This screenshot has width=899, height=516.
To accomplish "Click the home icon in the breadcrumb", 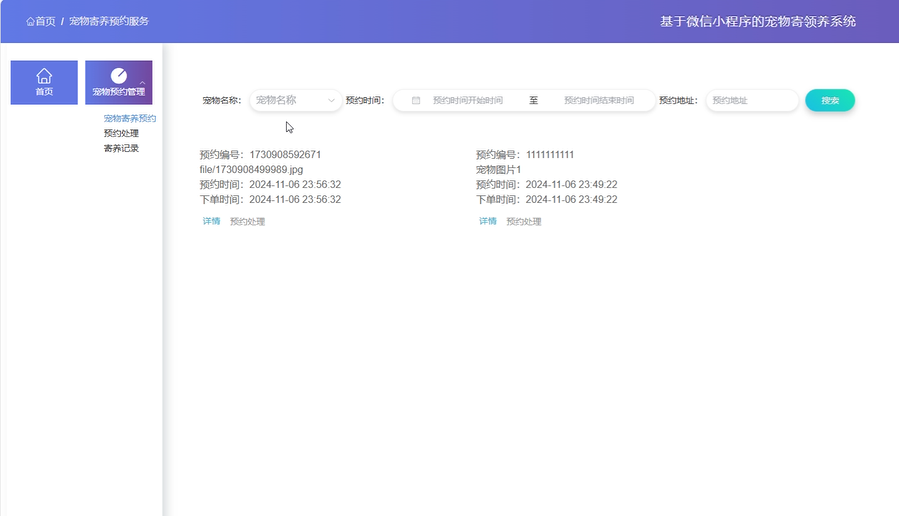I will [x=30, y=22].
